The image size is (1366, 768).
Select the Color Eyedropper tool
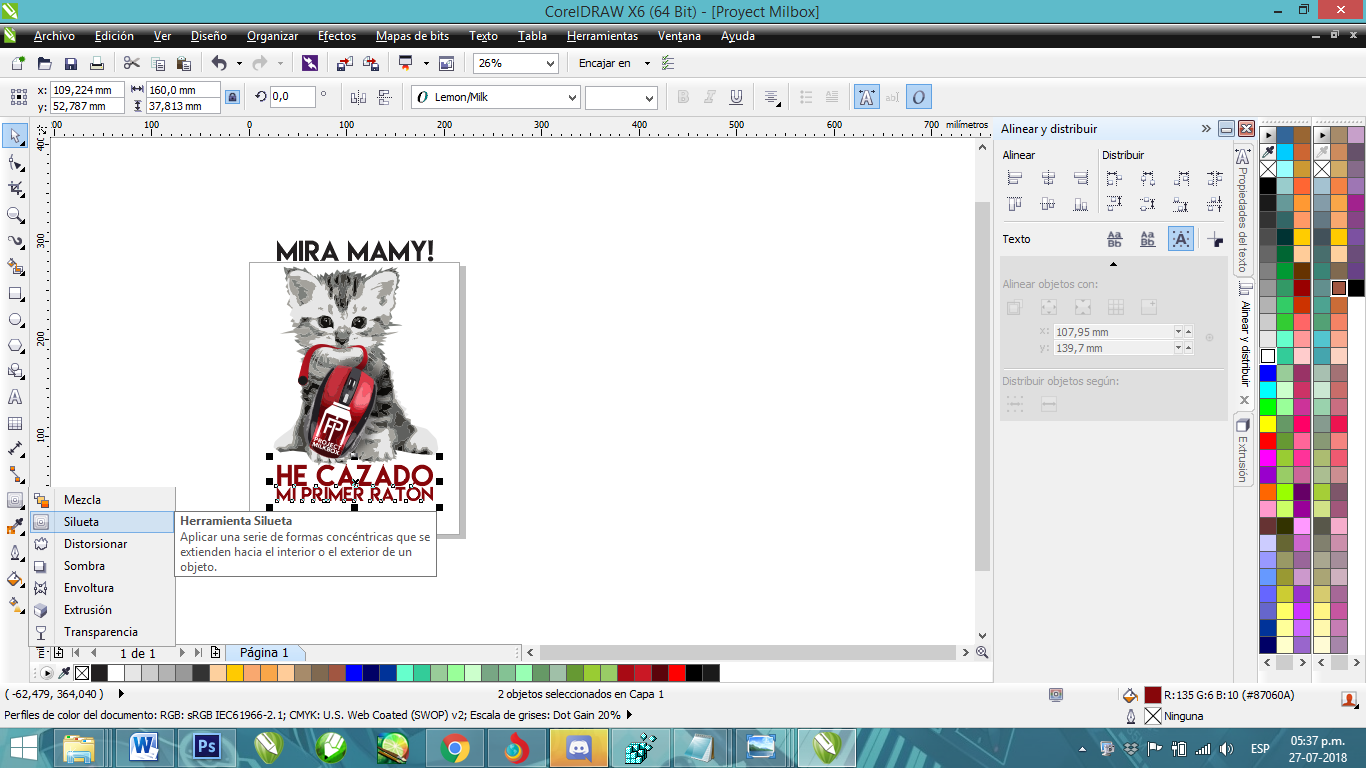coord(15,526)
